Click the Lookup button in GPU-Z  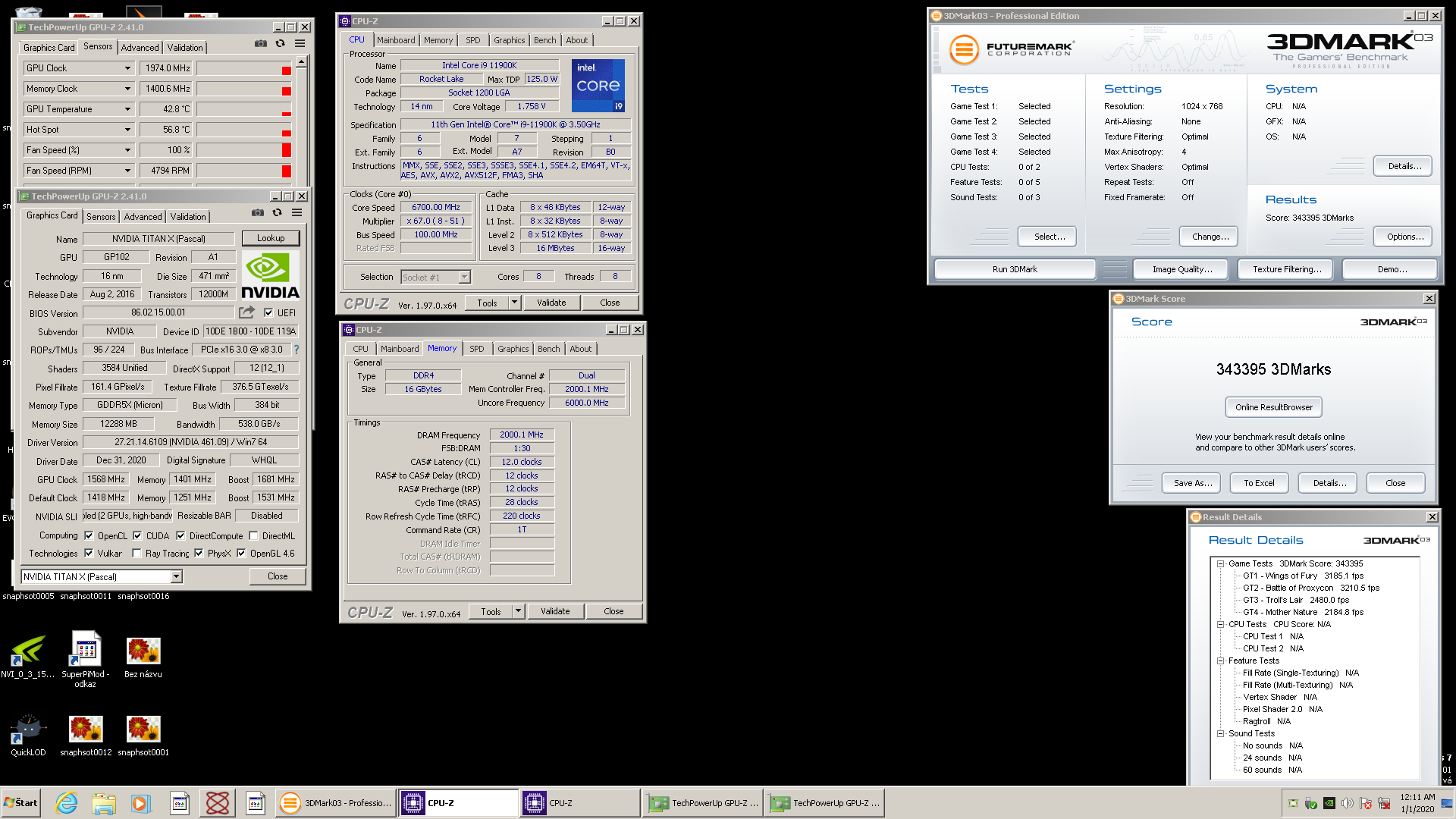[x=271, y=238]
